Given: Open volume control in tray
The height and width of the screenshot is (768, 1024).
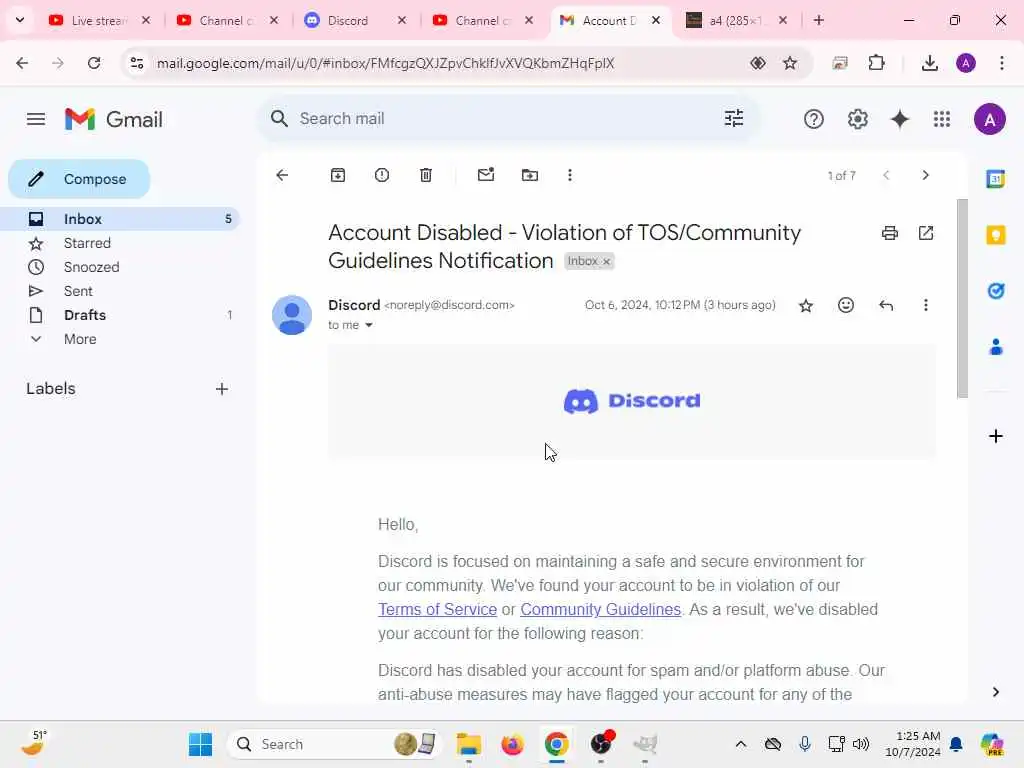Looking at the screenshot, I should click(861, 744).
